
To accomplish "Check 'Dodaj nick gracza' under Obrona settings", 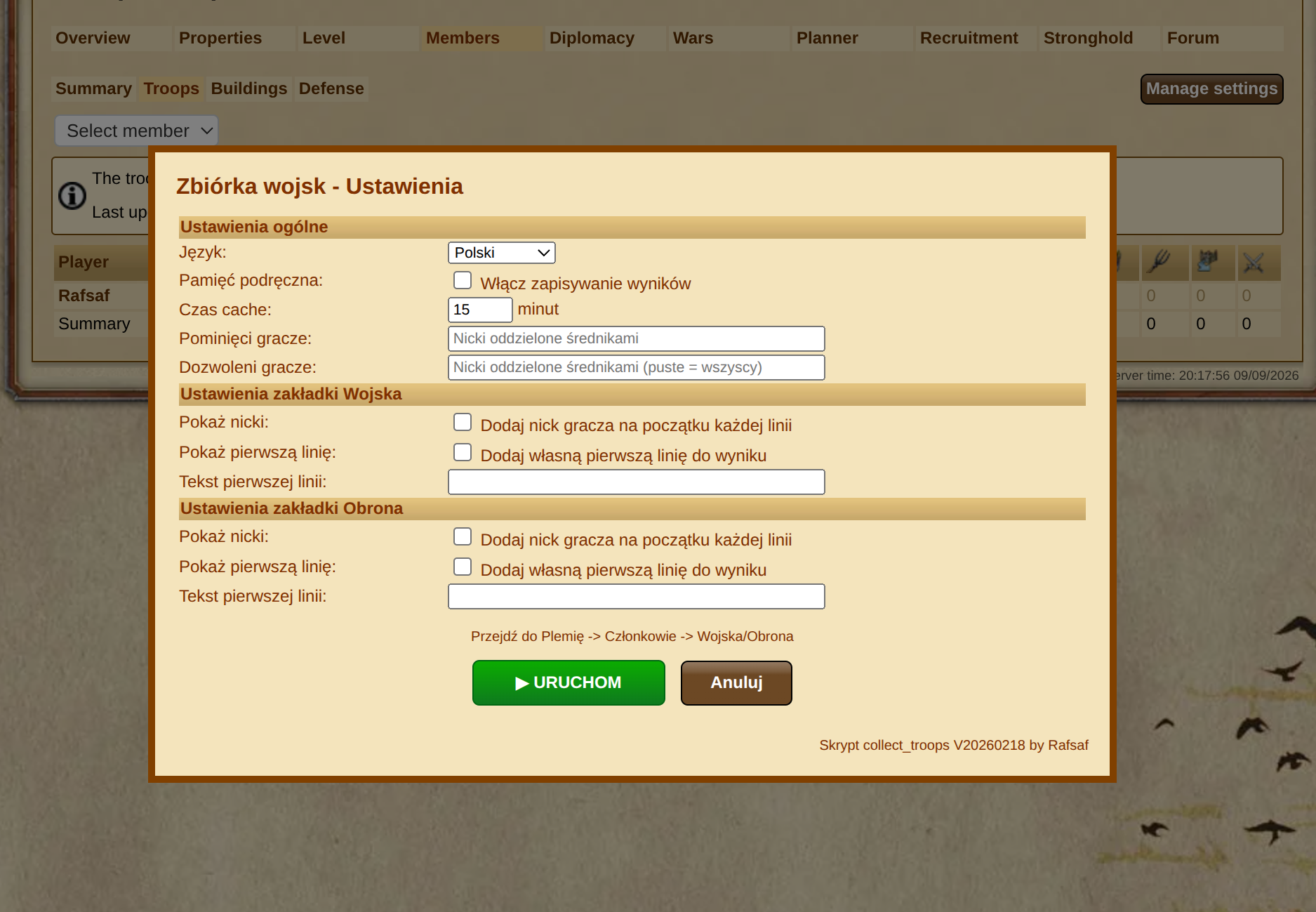I will (x=463, y=536).
